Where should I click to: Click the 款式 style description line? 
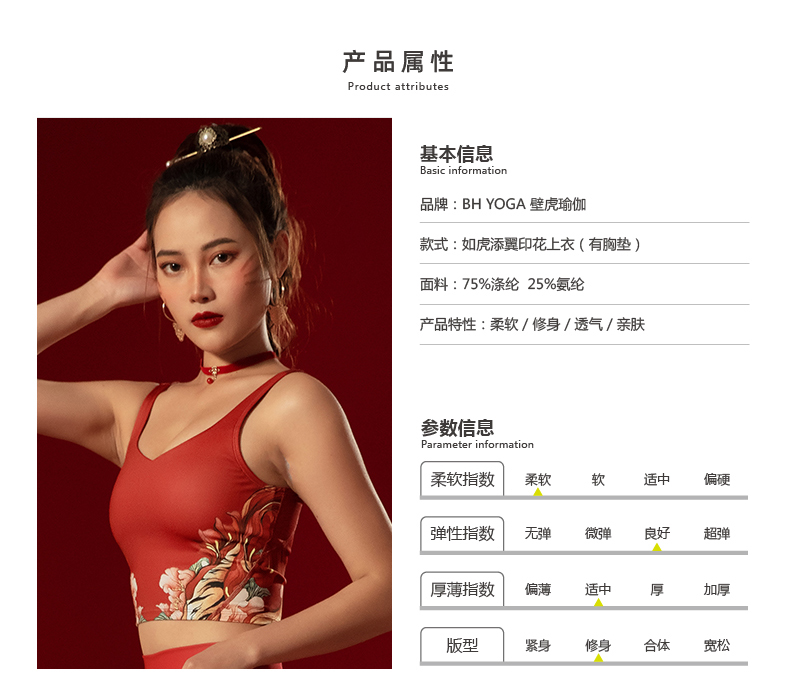click(530, 244)
